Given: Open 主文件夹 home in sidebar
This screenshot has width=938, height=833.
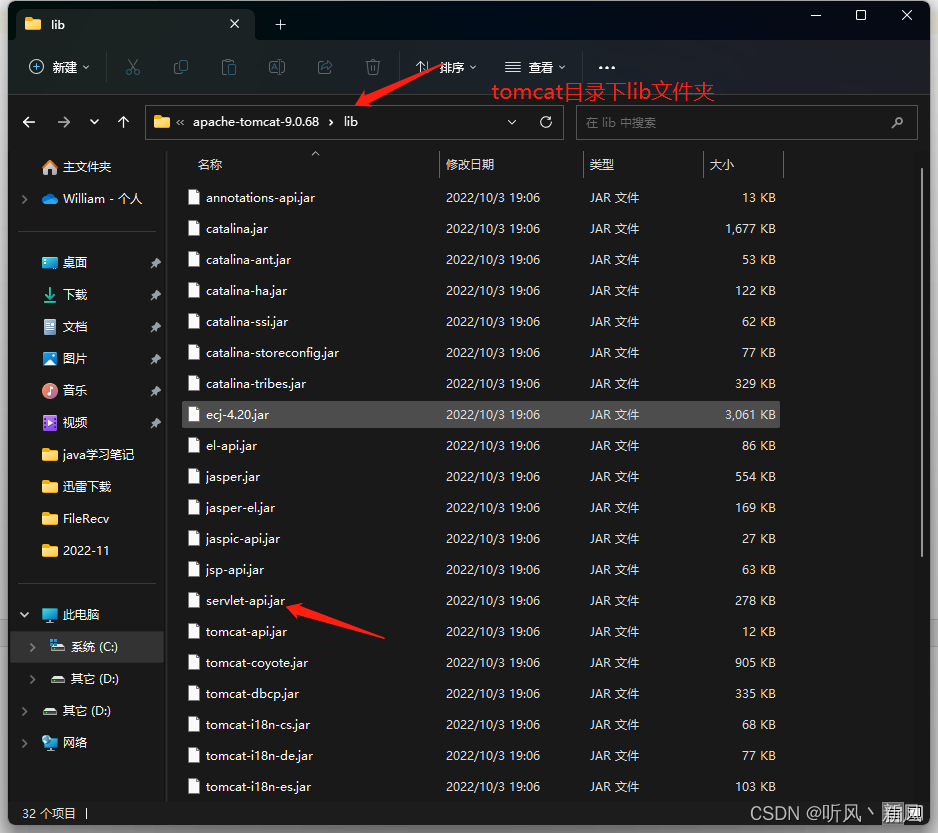Looking at the screenshot, I should tap(77, 167).
